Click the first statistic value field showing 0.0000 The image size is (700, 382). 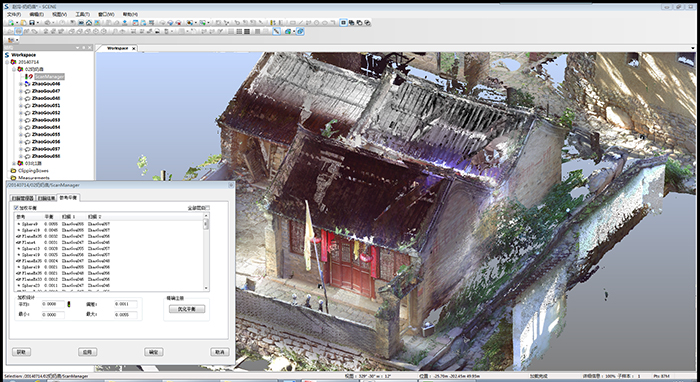tap(53, 304)
